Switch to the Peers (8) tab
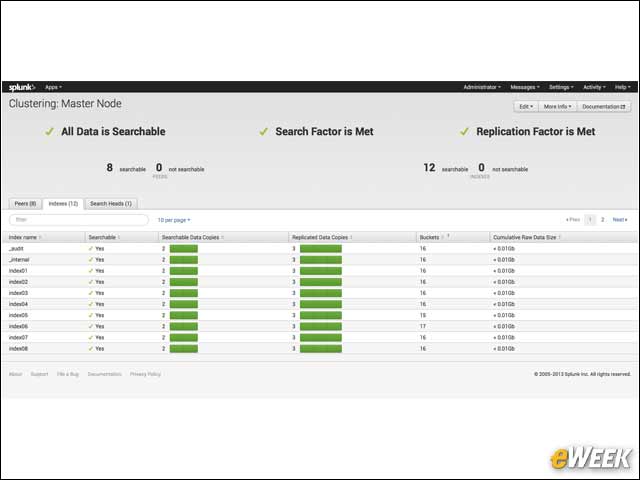The image size is (640, 480). pyautogui.click(x=25, y=204)
